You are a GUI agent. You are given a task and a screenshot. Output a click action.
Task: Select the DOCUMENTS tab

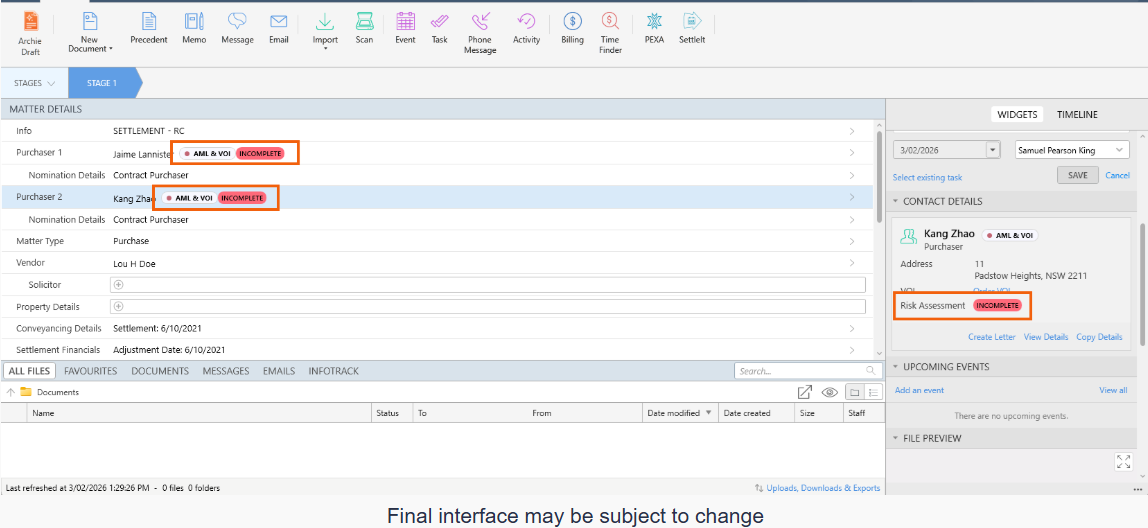(160, 371)
